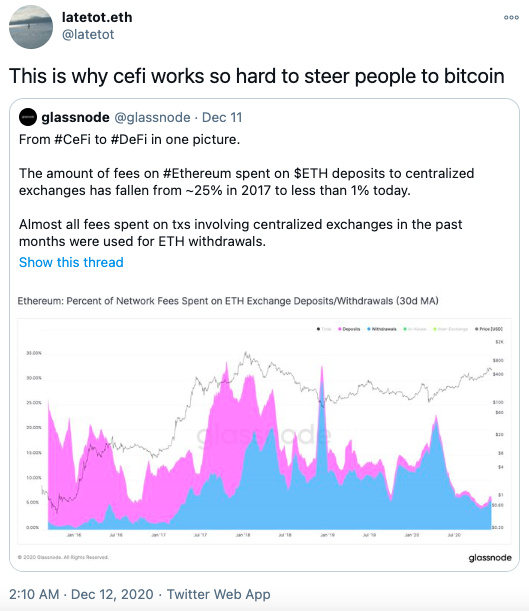Toggle the Price [USD] legend entry
This screenshot has width=529, height=611.
click(489, 329)
